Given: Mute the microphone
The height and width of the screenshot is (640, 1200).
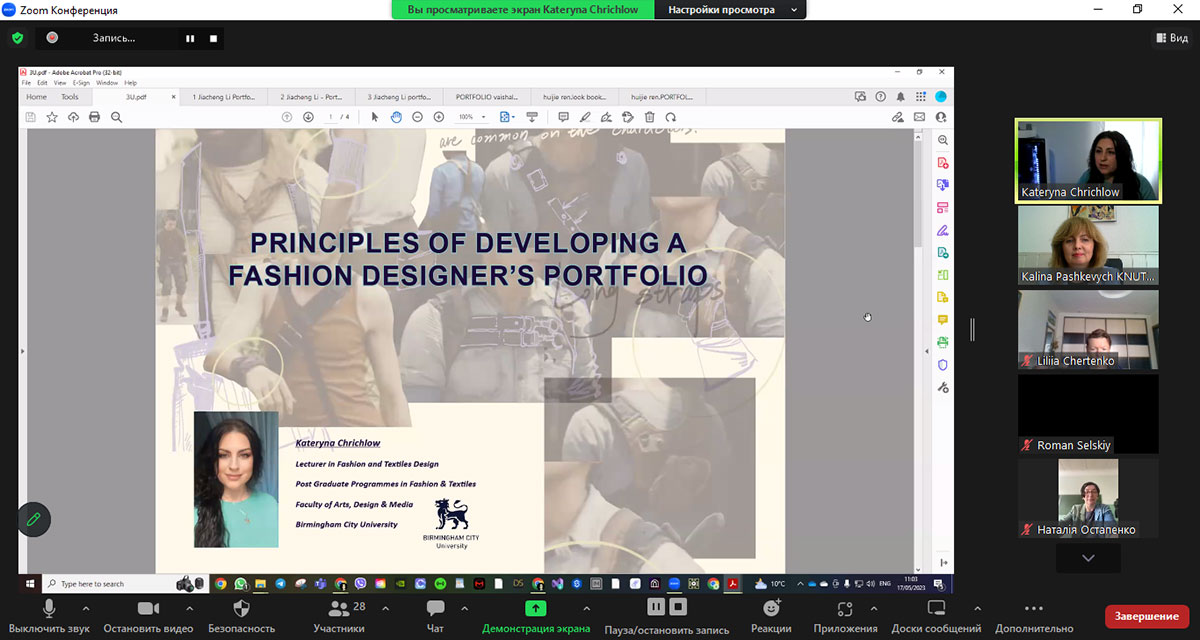Looking at the screenshot, I should (x=49, y=609).
